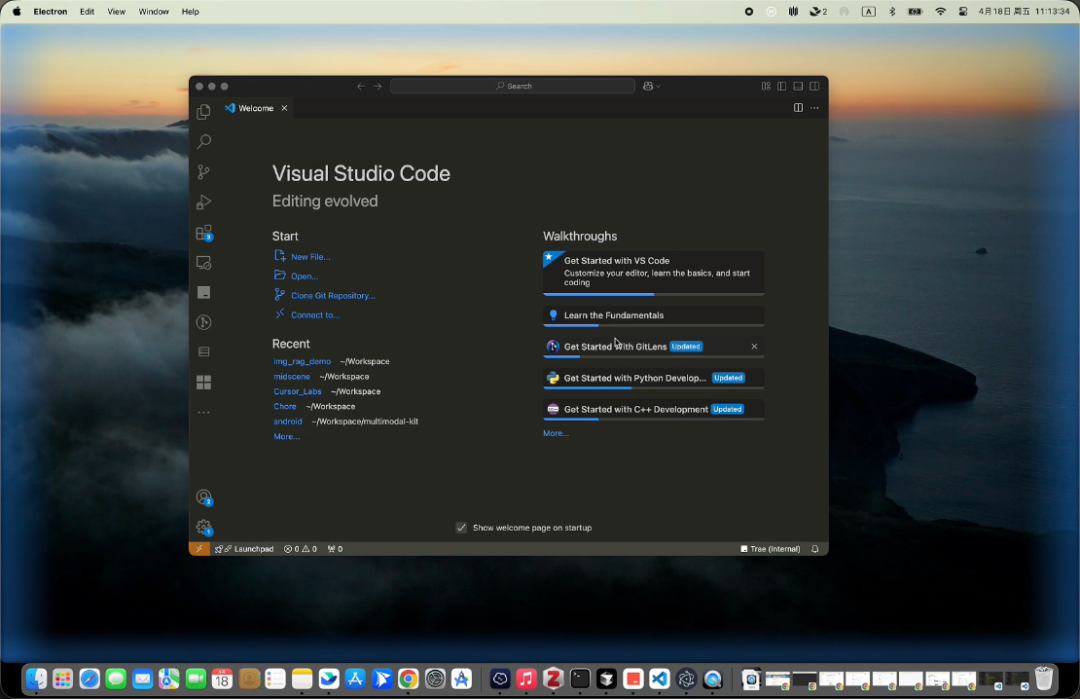Open notifications using the status bar bell
Image resolution: width=1080 pixels, height=699 pixels.
coord(815,548)
